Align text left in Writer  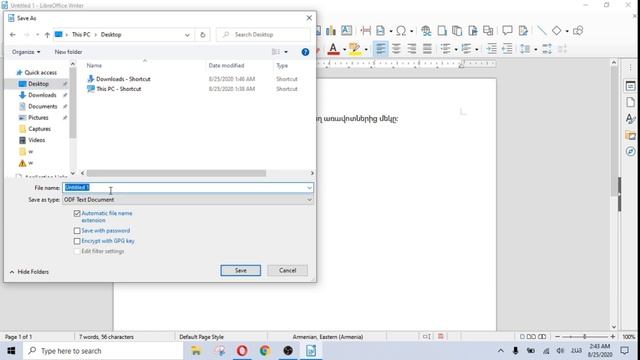point(380,49)
